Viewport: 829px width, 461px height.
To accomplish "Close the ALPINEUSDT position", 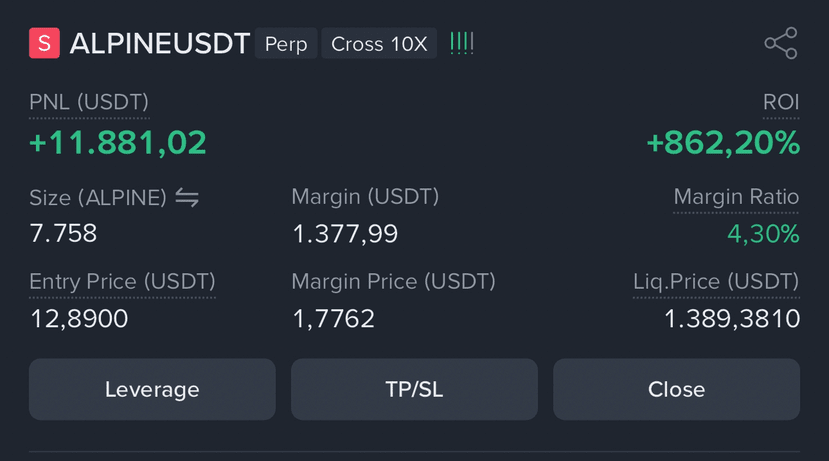I will (x=676, y=390).
